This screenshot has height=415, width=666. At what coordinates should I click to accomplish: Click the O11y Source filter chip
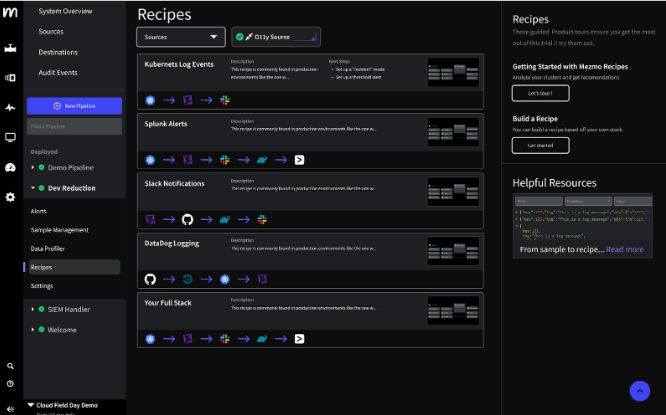click(276, 37)
